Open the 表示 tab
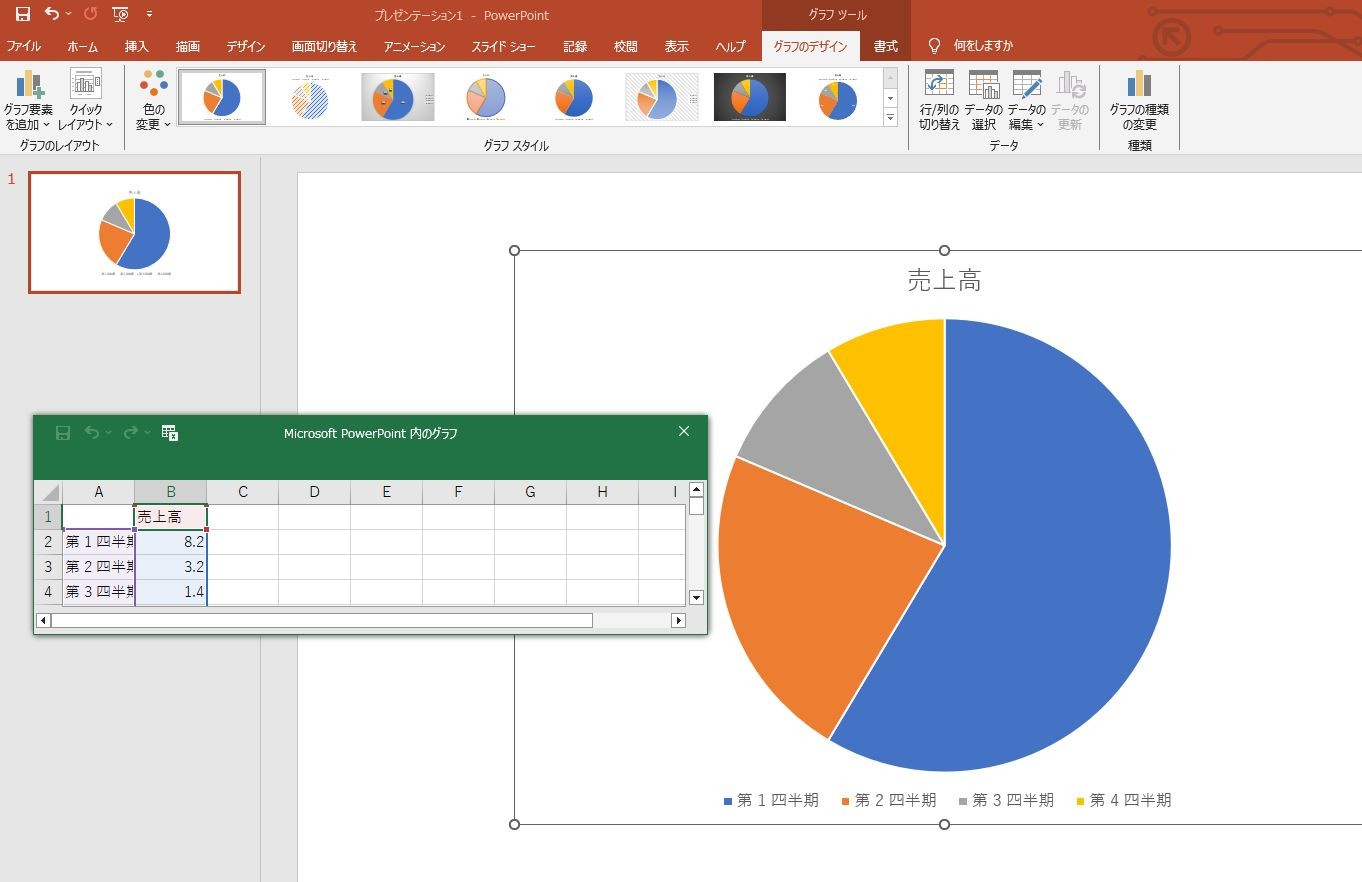Image resolution: width=1362 pixels, height=882 pixels. coord(677,46)
